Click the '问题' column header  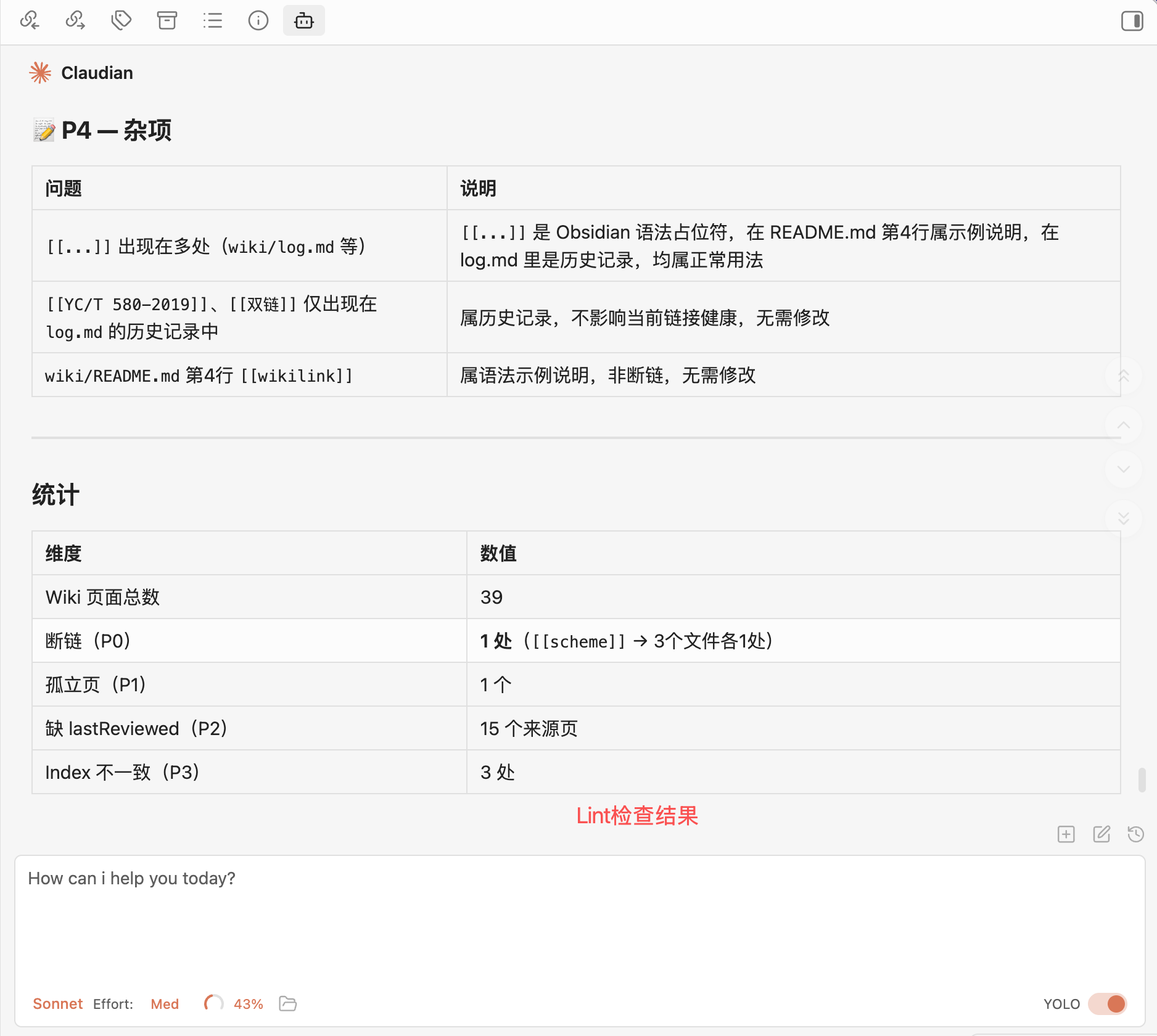(x=239, y=188)
